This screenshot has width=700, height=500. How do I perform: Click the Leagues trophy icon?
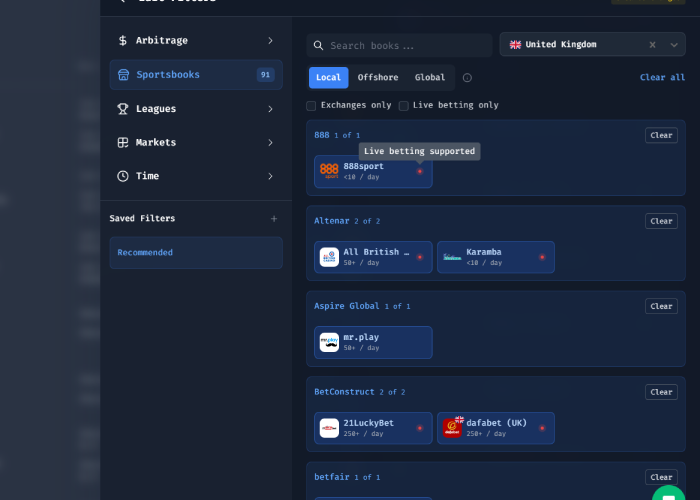123,109
